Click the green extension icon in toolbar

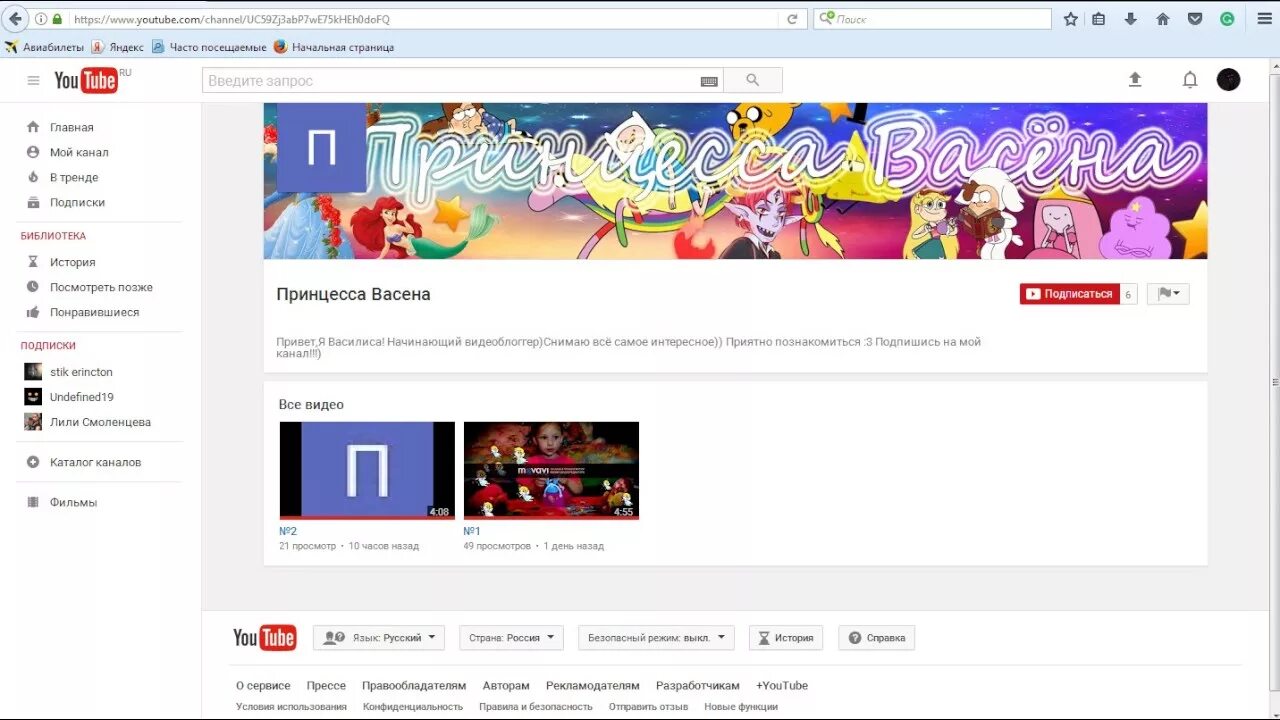pyautogui.click(x=1227, y=19)
